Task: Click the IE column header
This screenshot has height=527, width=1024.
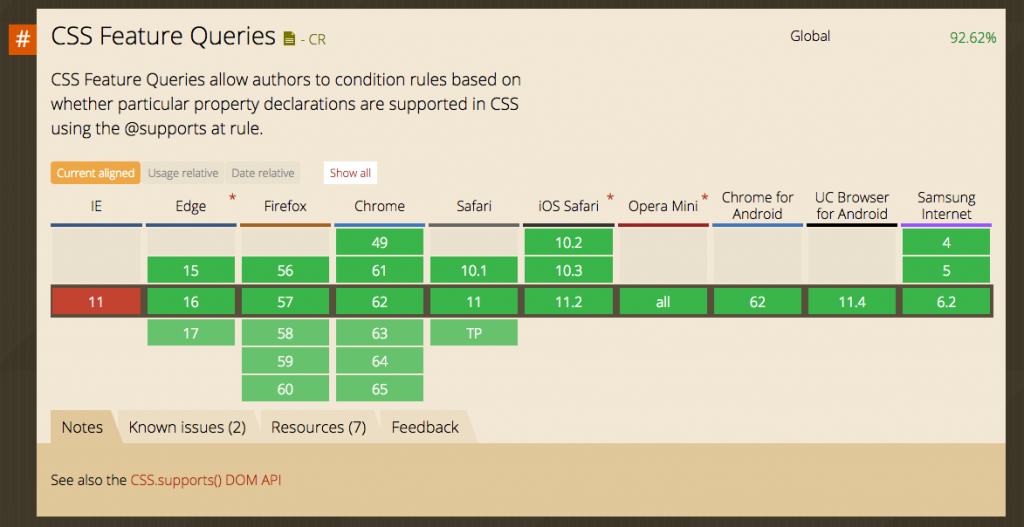Action: tap(96, 206)
